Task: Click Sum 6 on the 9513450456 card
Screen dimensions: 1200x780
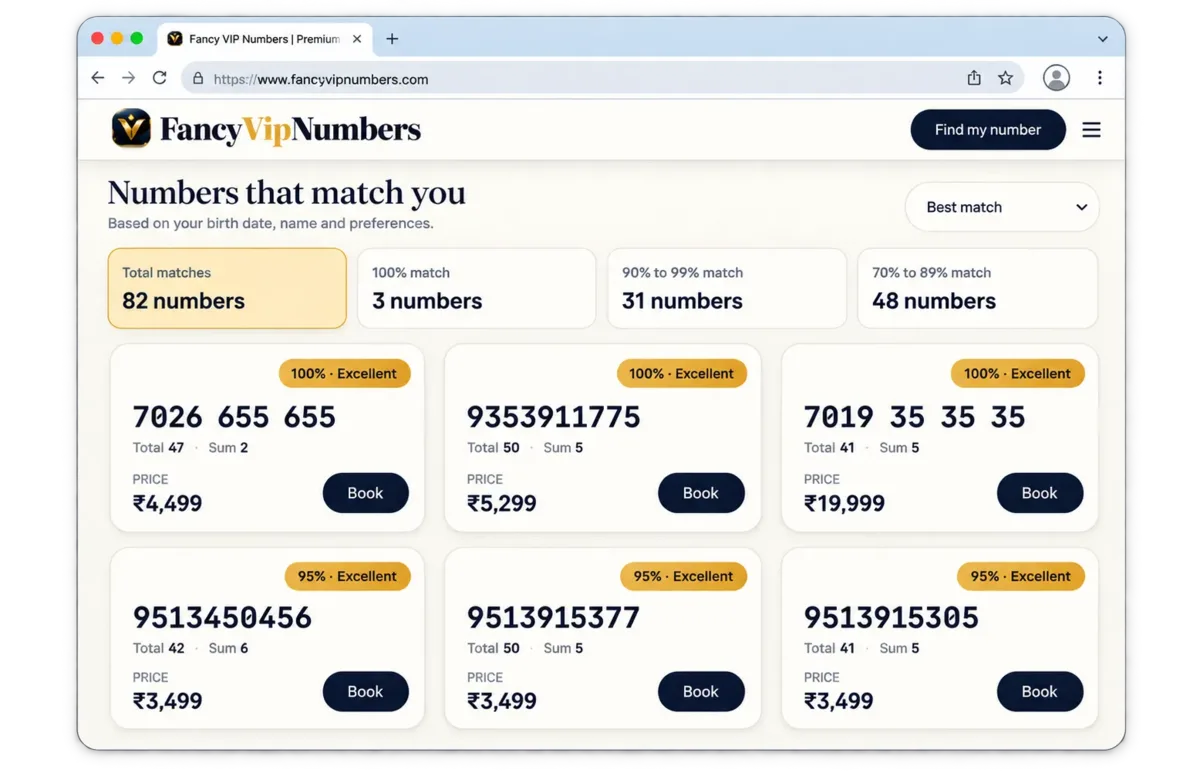Action: pyautogui.click(x=228, y=648)
